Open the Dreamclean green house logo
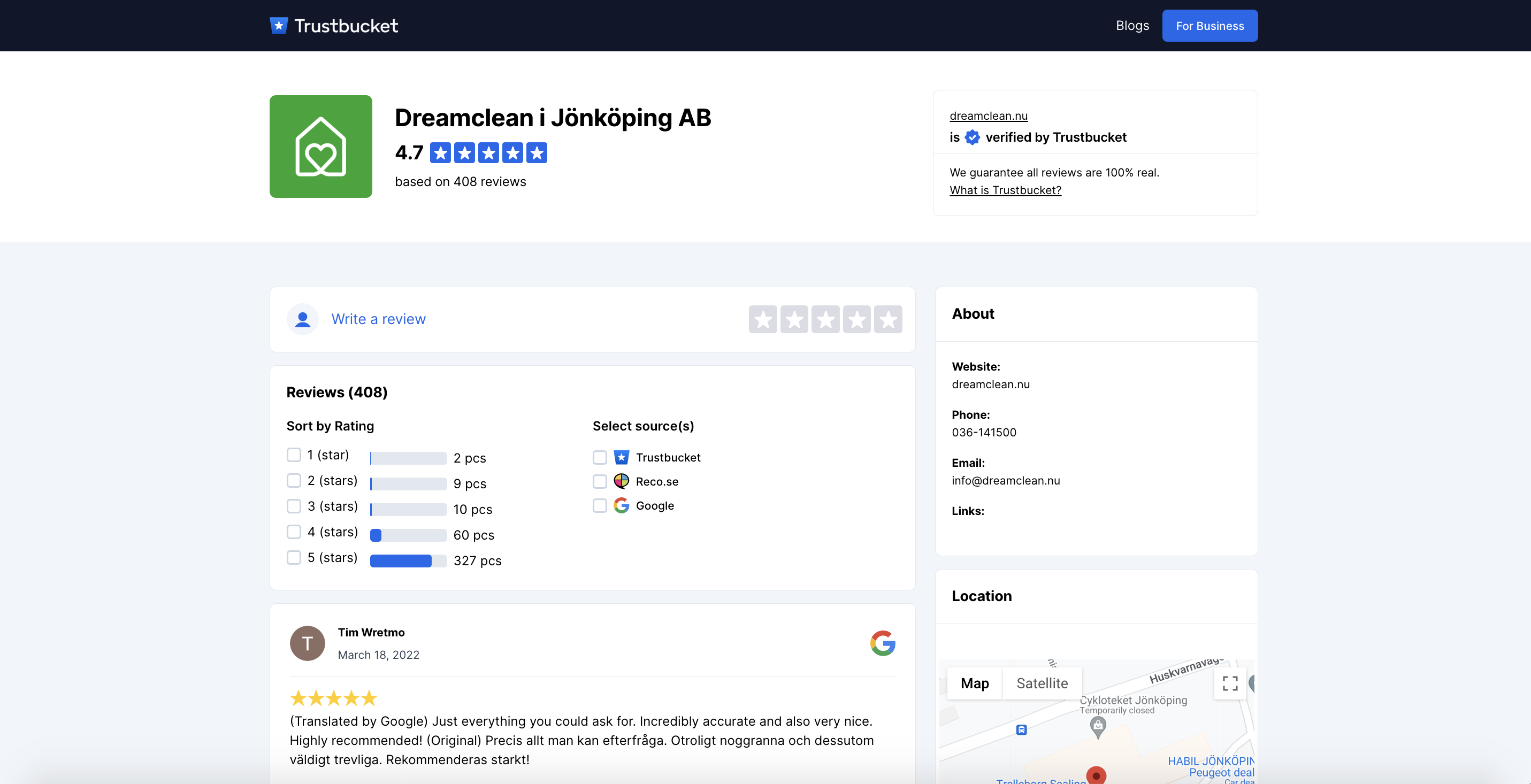 click(321, 146)
